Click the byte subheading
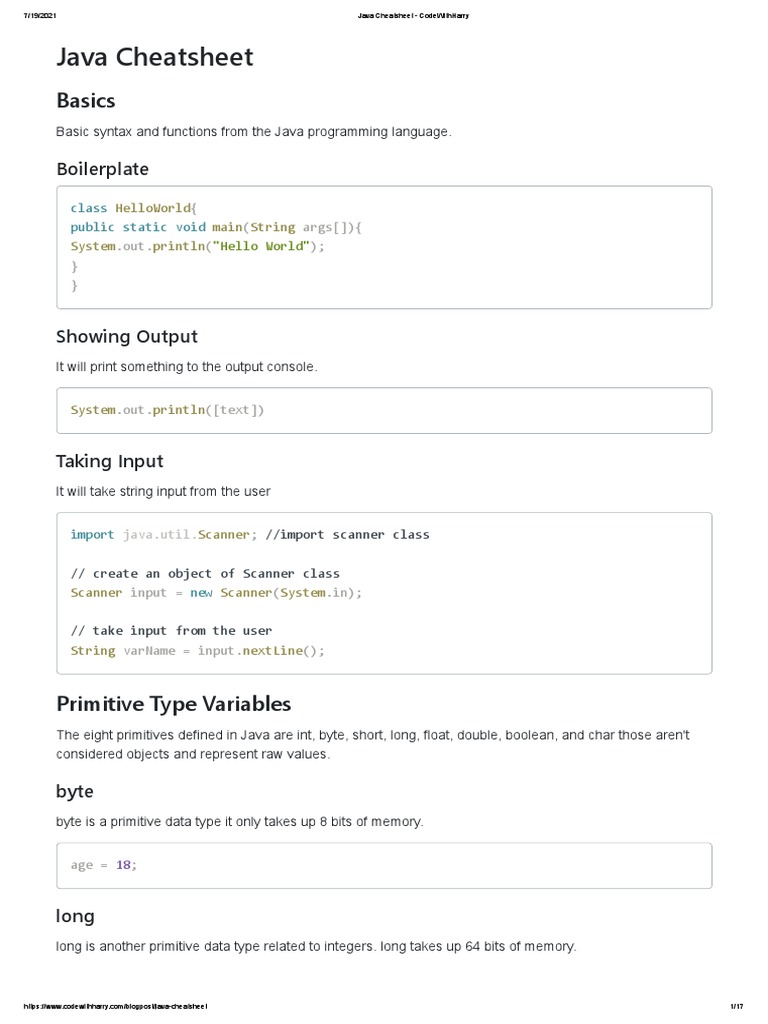 [75, 791]
